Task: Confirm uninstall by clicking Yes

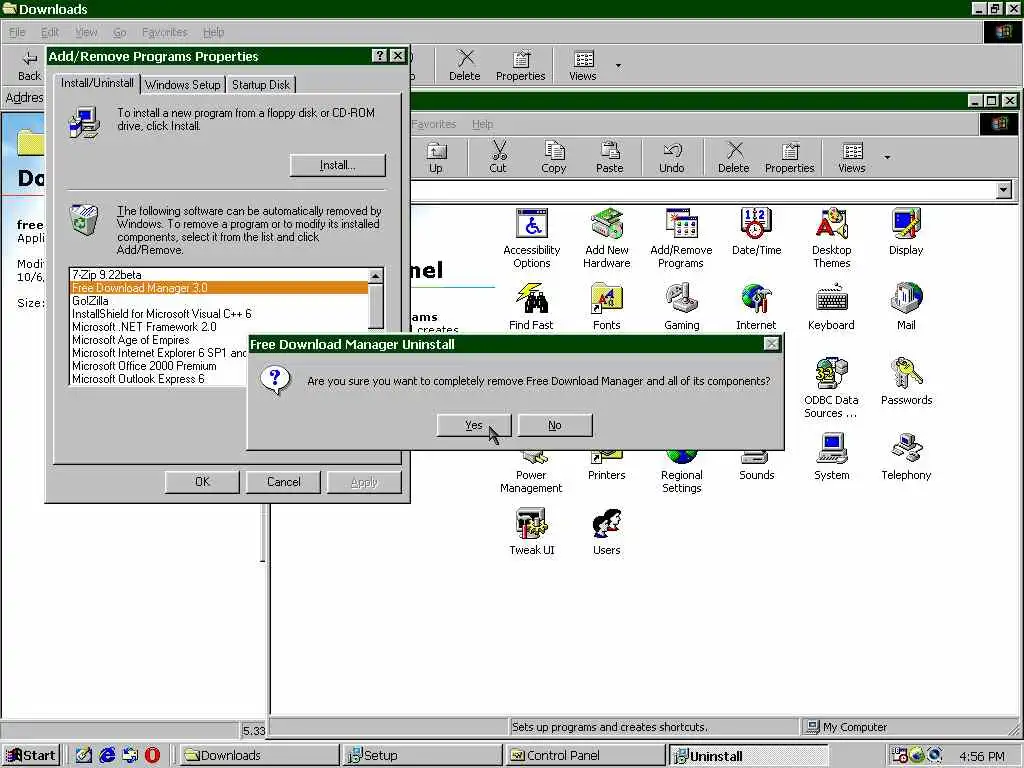Action: click(x=473, y=425)
